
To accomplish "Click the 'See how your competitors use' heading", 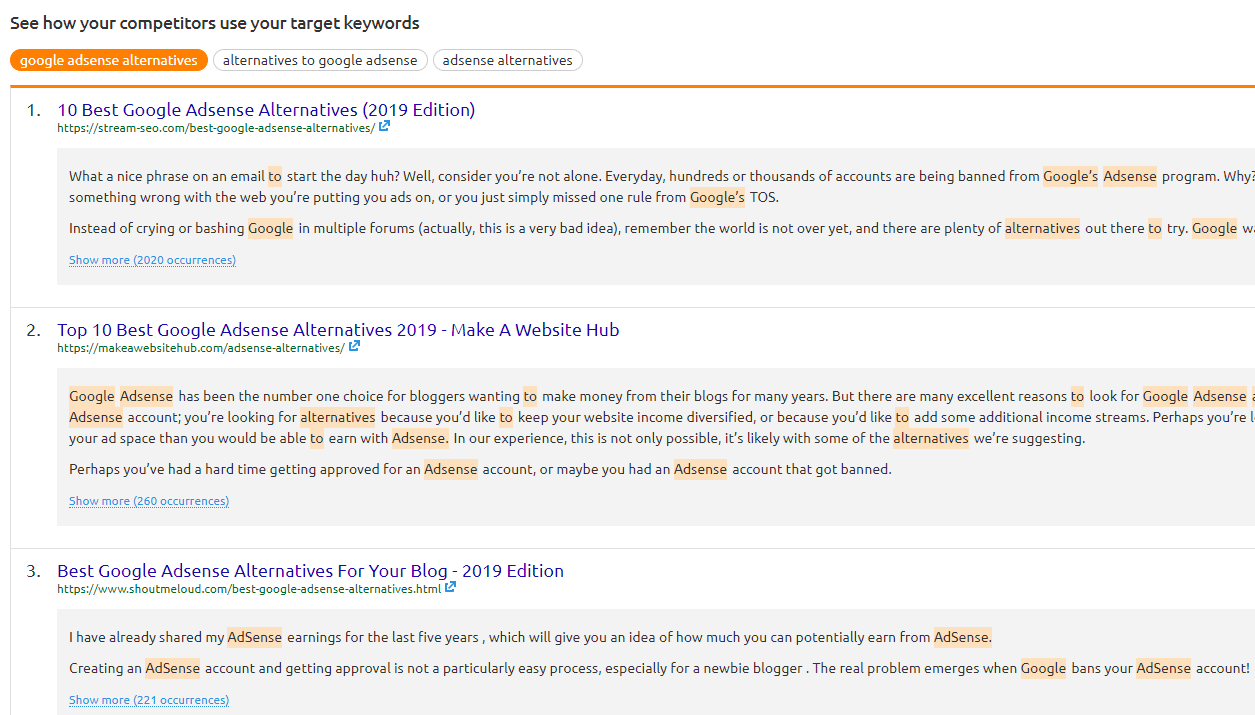I will 215,22.
